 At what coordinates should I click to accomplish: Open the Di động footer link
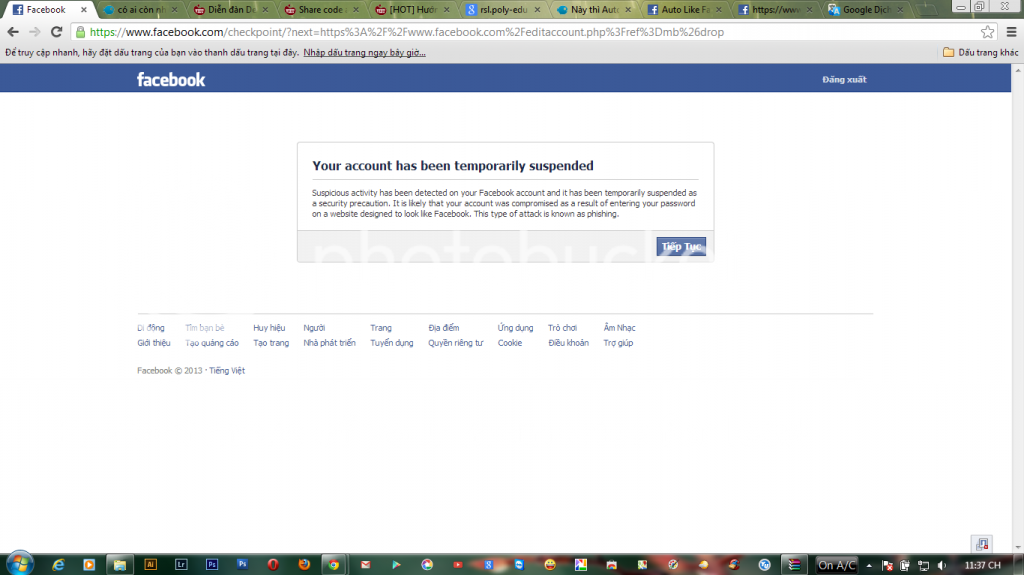point(151,328)
